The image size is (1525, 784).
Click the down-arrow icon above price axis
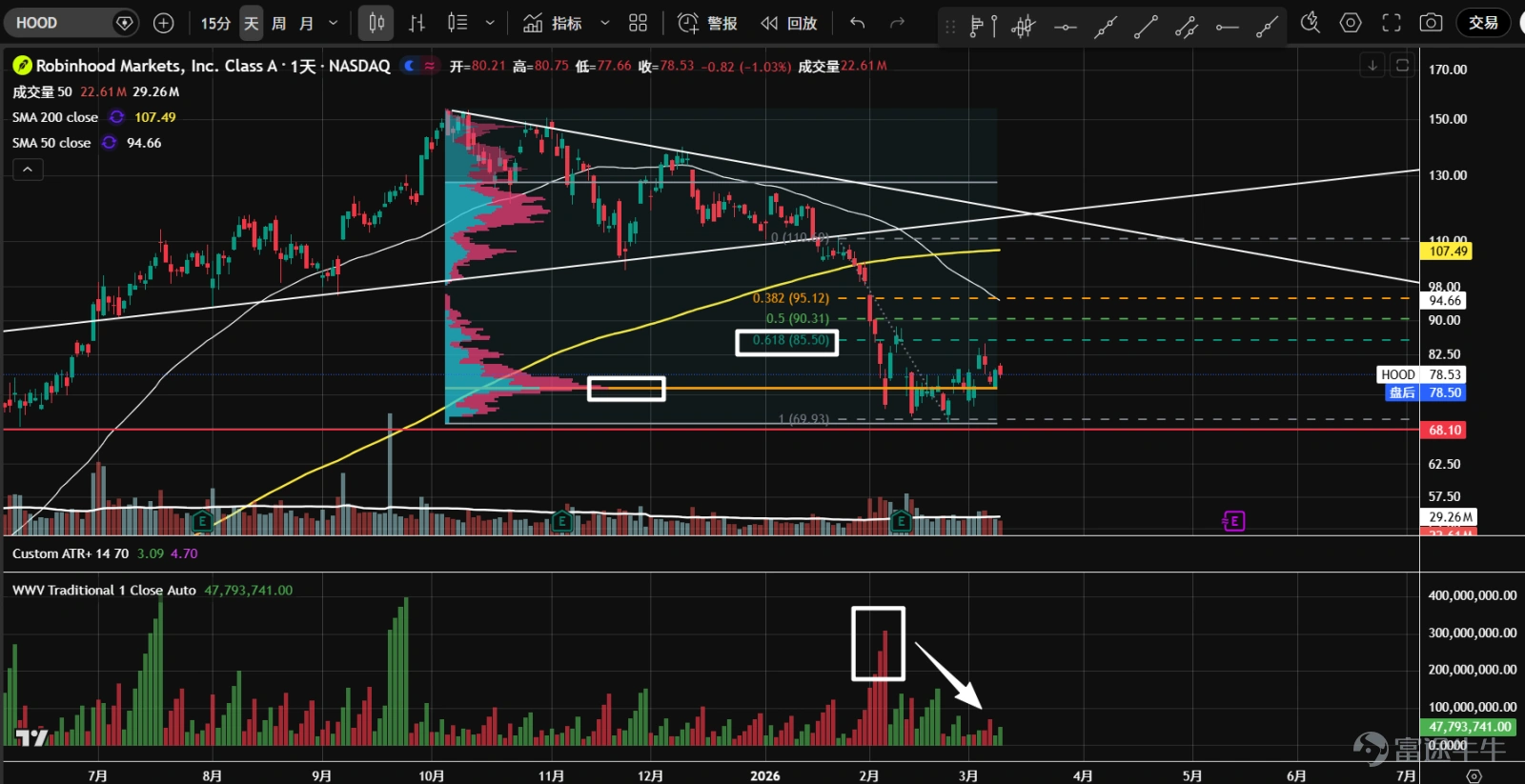1372,66
